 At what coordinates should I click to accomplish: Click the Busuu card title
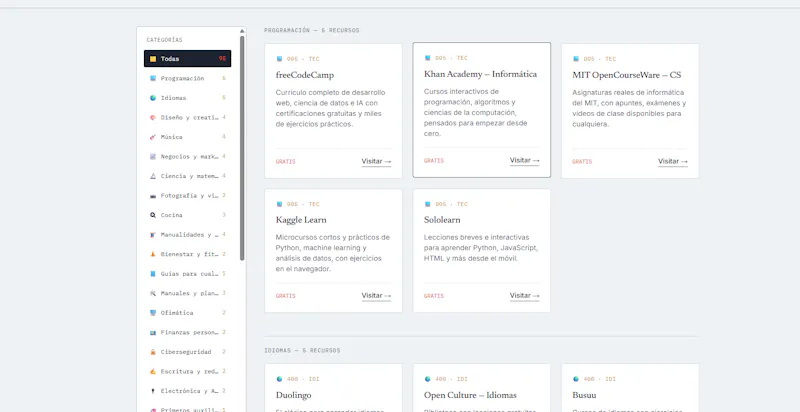click(x=584, y=396)
